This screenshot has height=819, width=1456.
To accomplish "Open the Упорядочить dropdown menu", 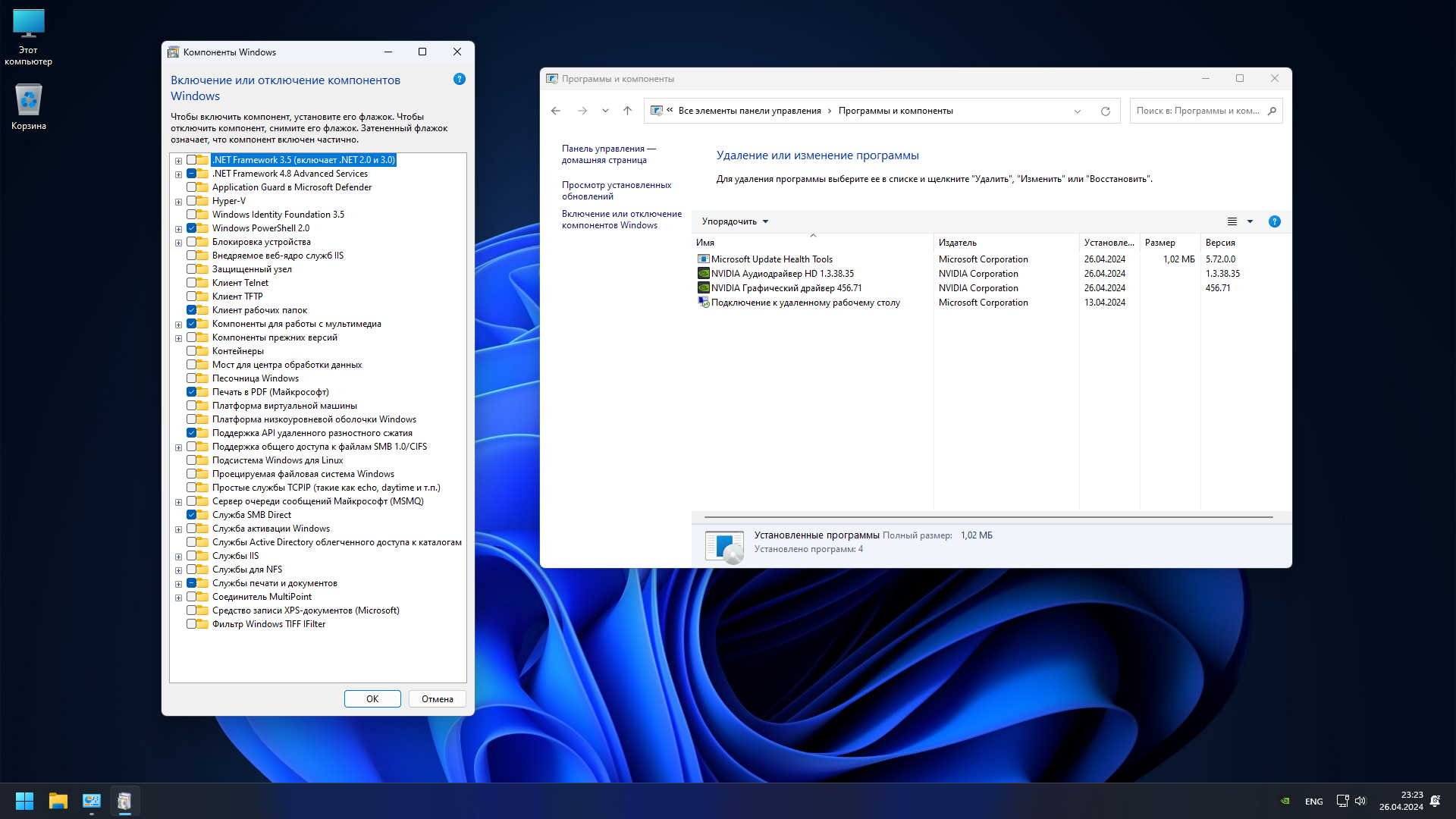I will pyautogui.click(x=735, y=221).
